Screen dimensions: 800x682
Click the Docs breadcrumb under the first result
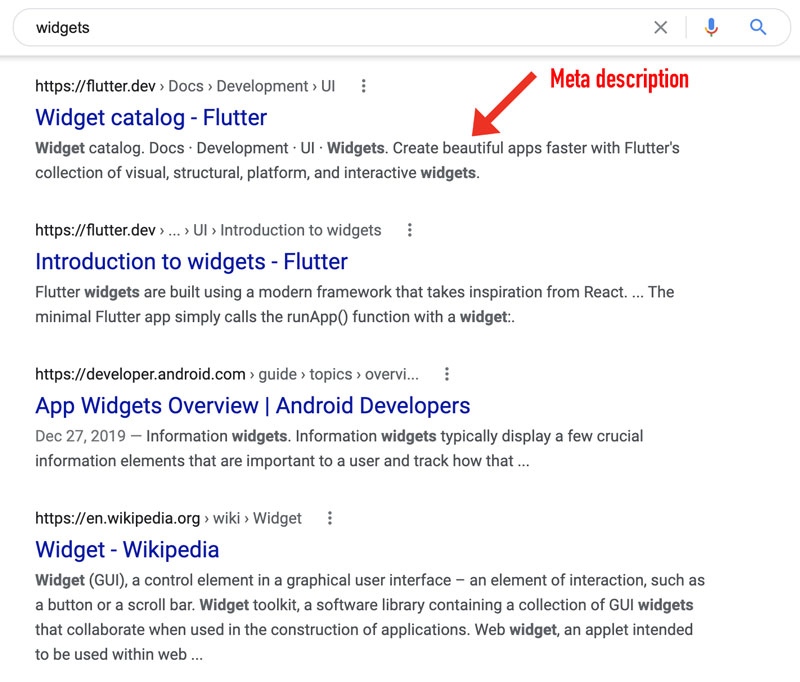pos(185,86)
